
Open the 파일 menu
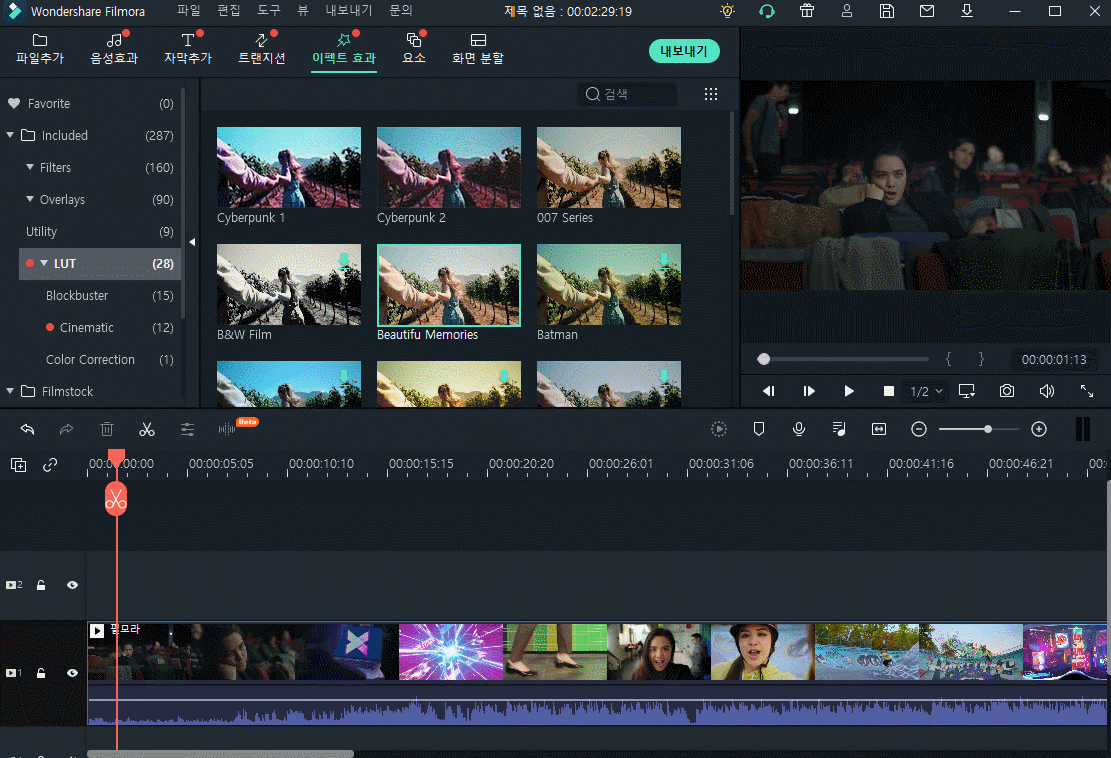click(188, 11)
